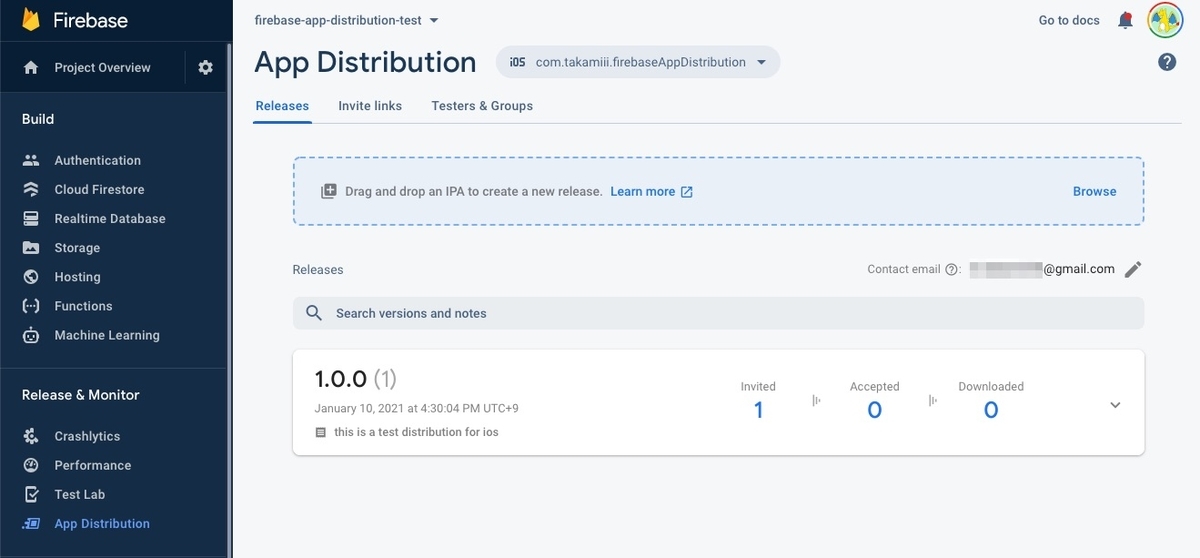Click the external link icon after Learn more

coord(687,191)
